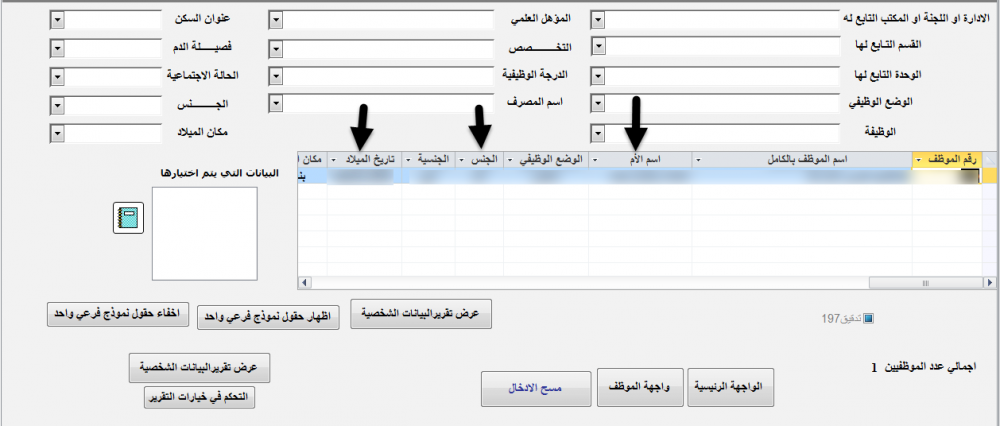Click اخفاء حقول نموذج فرعي واحد button
The width and height of the screenshot is (1000, 426).
[118, 314]
